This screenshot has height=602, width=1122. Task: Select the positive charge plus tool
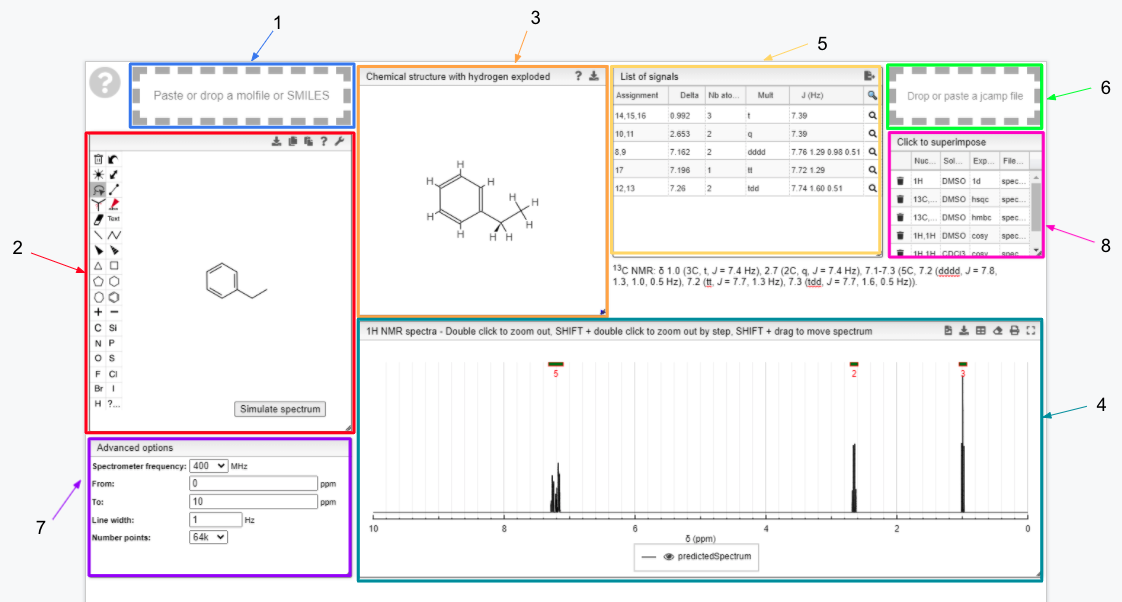(x=98, y=312)
